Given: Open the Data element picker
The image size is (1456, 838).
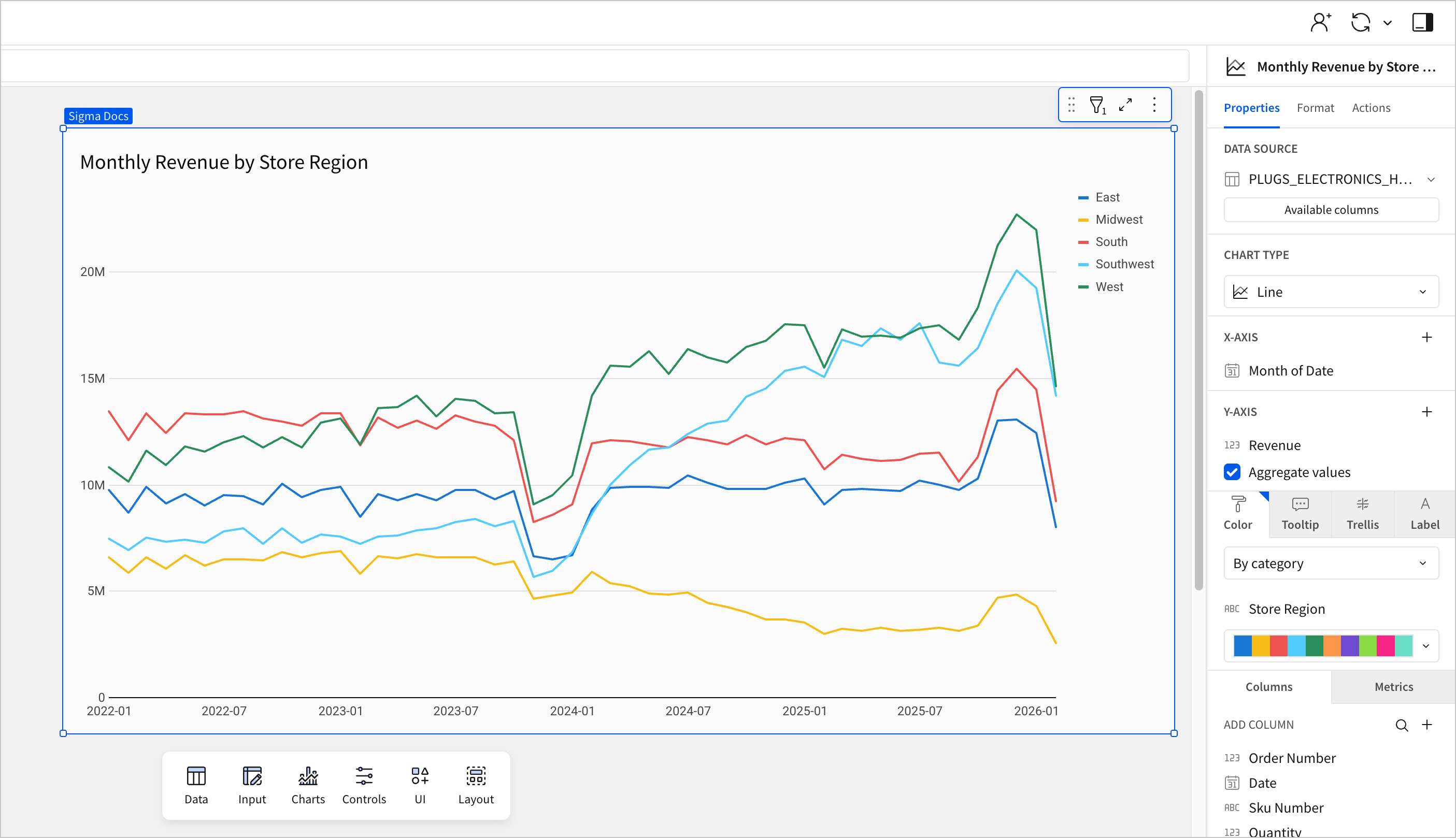Looking at the screenshot, I should [196, 784].
